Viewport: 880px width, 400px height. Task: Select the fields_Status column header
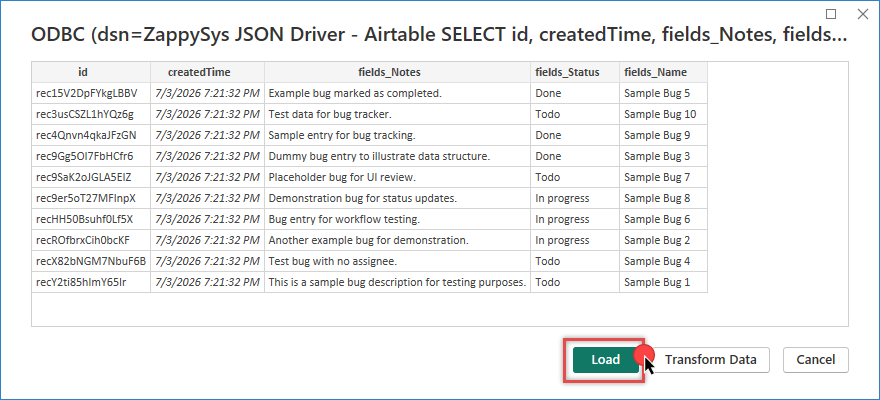575,72
